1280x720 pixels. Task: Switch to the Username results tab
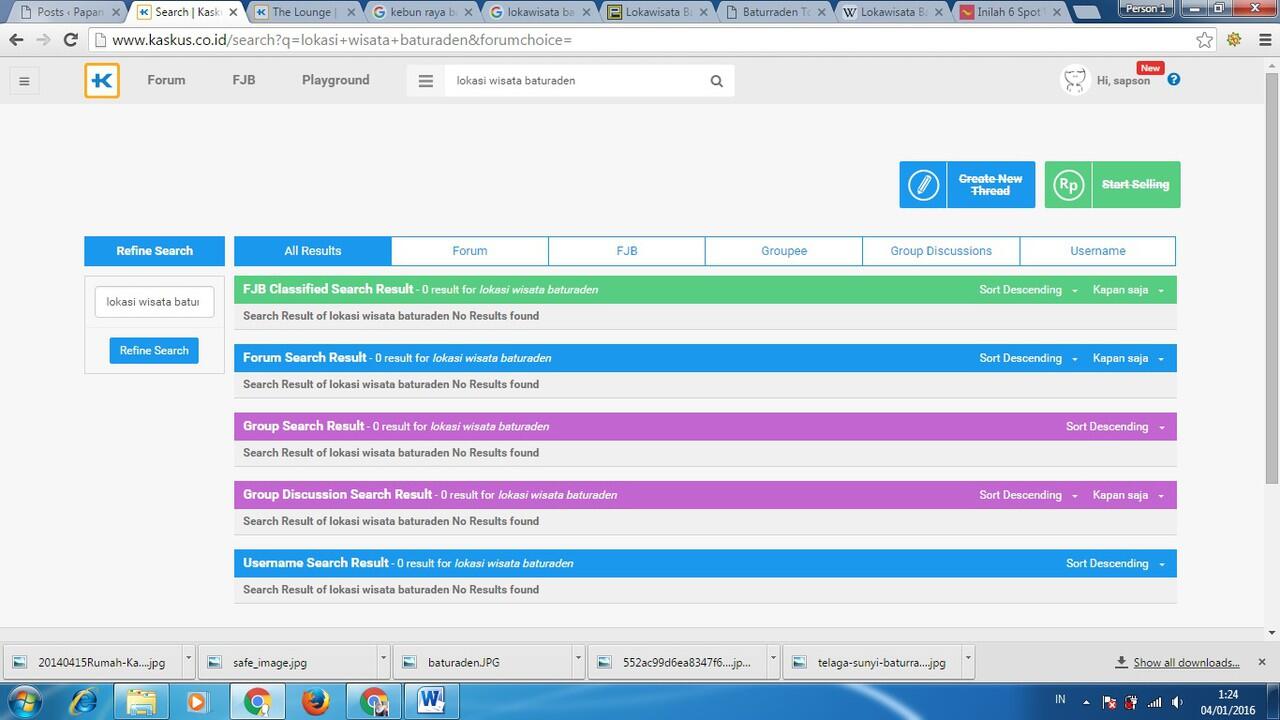point(1098,251)
